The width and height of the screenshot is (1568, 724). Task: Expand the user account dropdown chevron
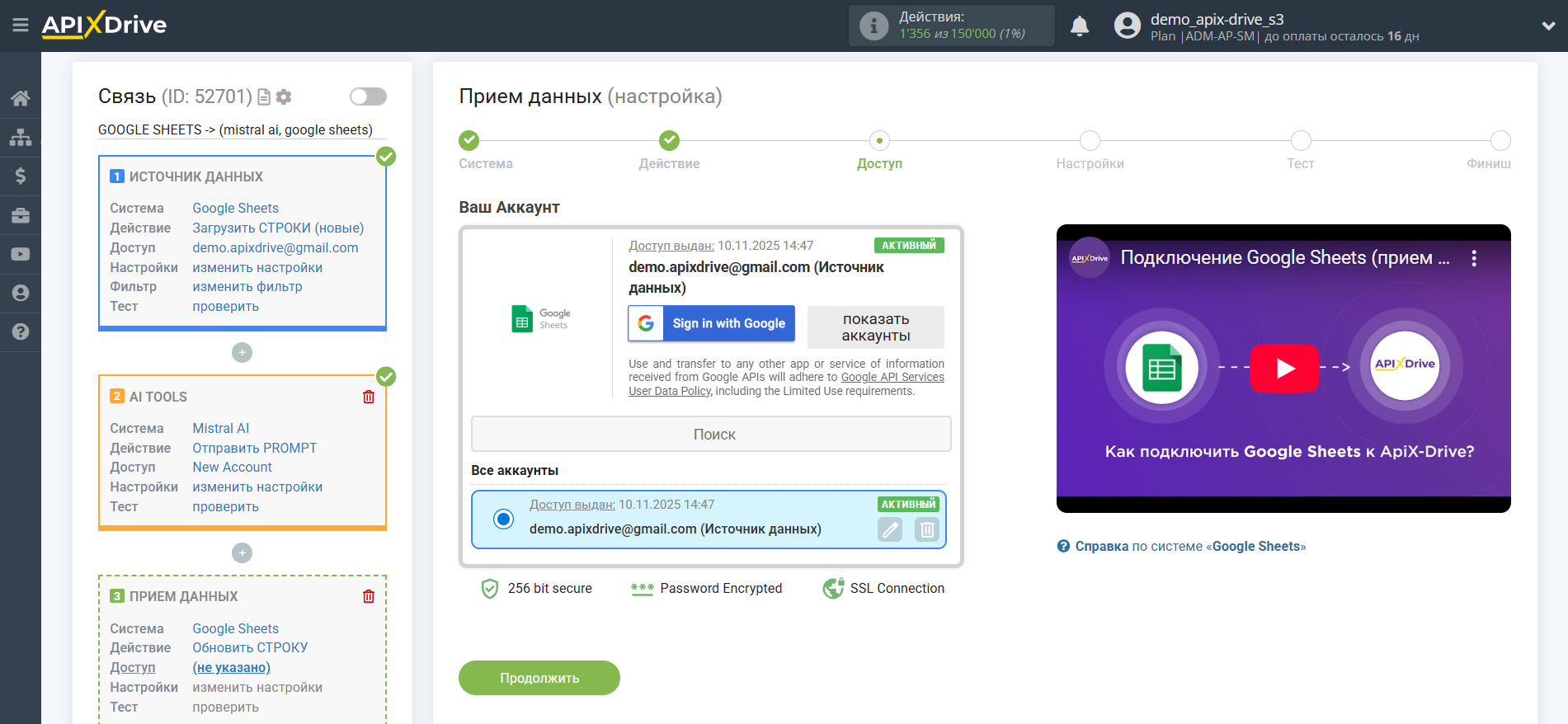(x=1548, y=26)
